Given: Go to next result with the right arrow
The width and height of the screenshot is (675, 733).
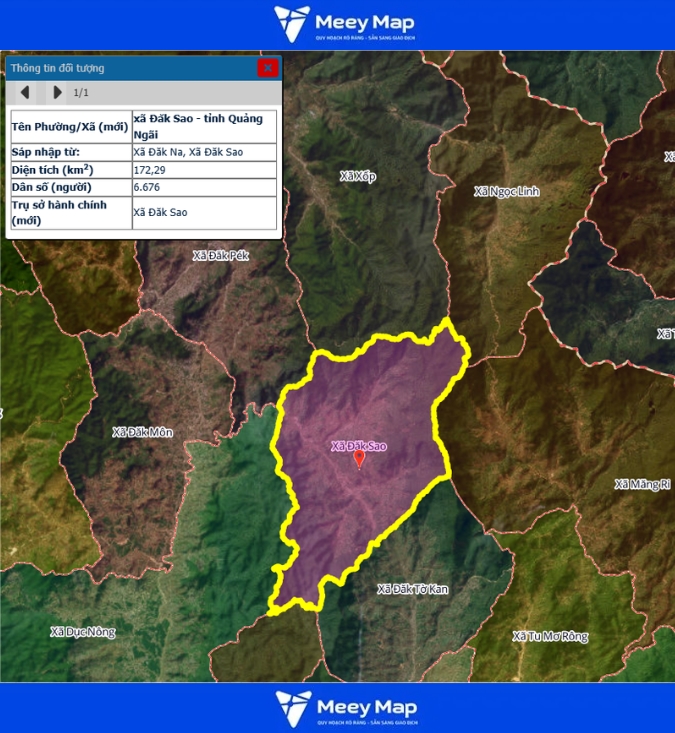Looking at the screenshot, I should [x=57, y=93].
